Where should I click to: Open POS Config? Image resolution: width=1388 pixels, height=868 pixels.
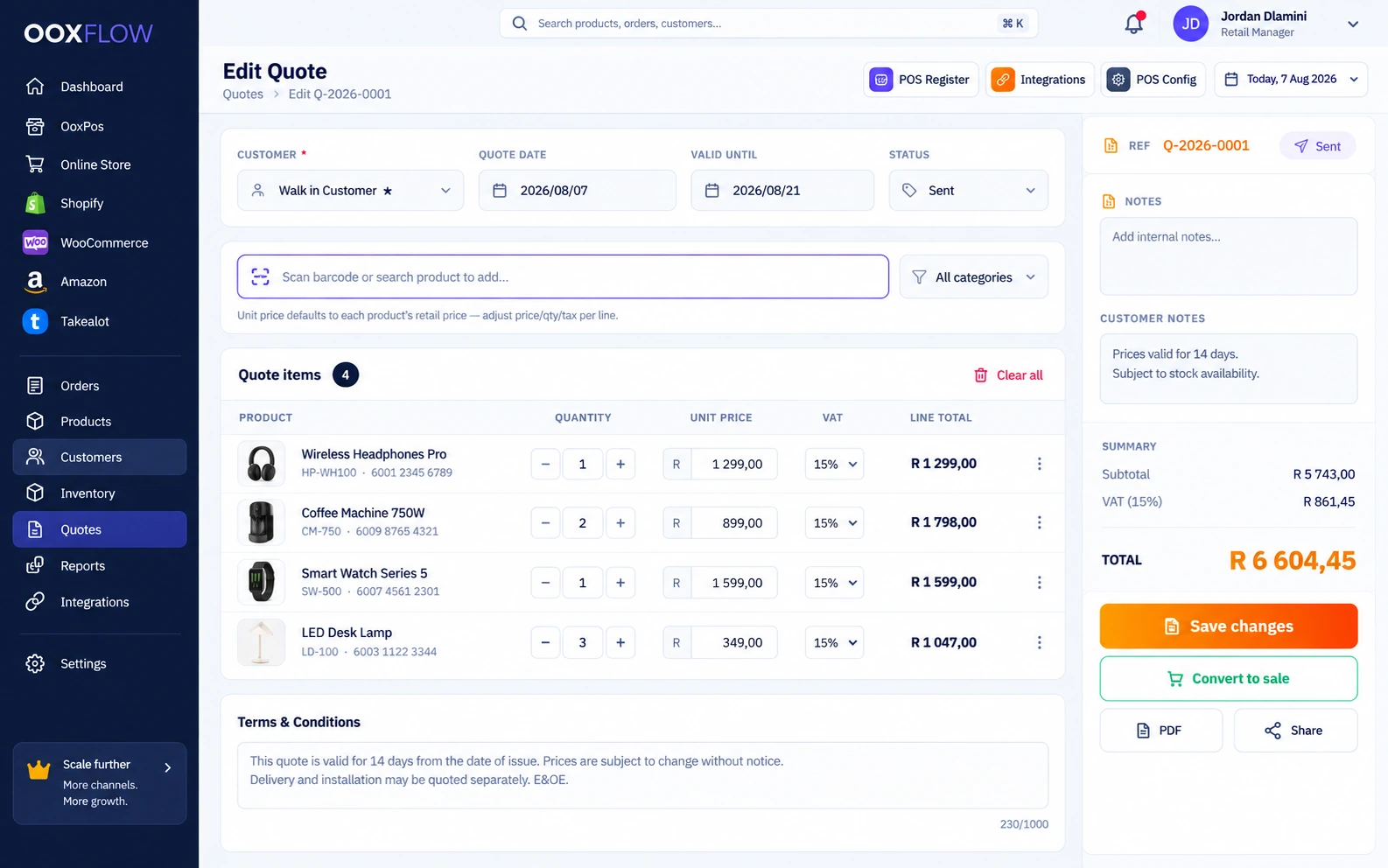tap(1153, 80)
